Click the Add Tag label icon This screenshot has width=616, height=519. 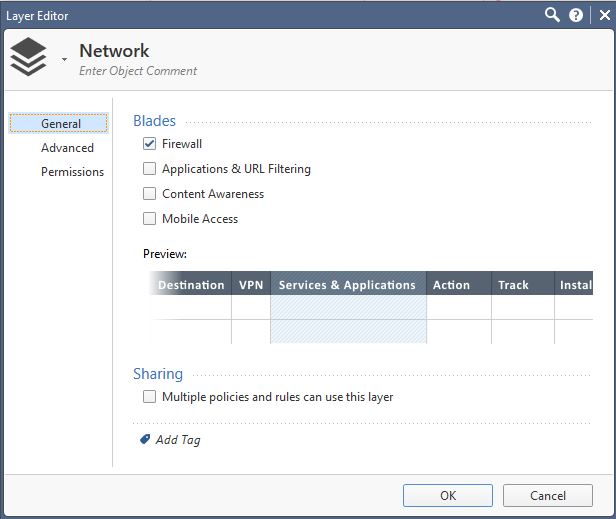[145, 439]
